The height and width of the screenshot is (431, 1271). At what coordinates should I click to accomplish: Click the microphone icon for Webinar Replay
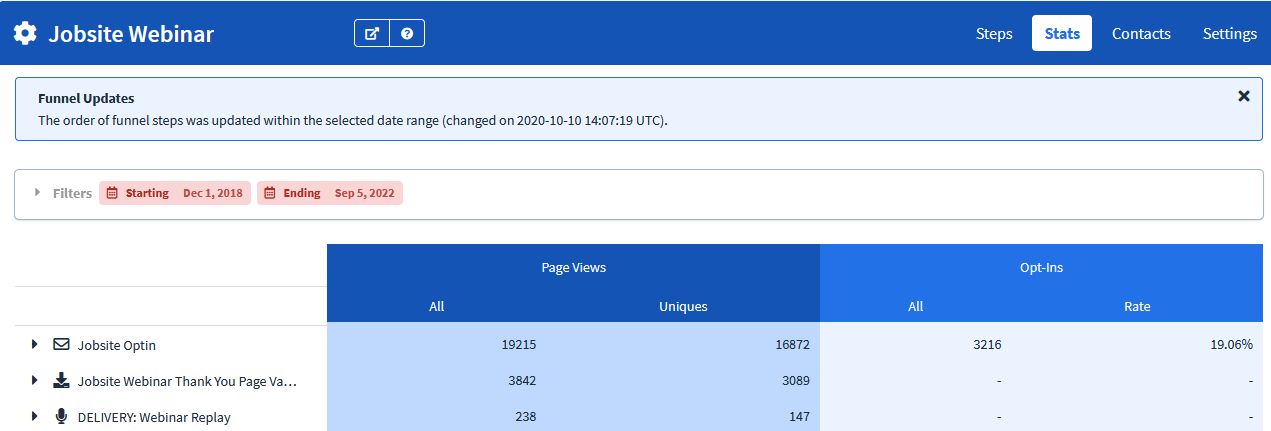click(x=61, y=417)
